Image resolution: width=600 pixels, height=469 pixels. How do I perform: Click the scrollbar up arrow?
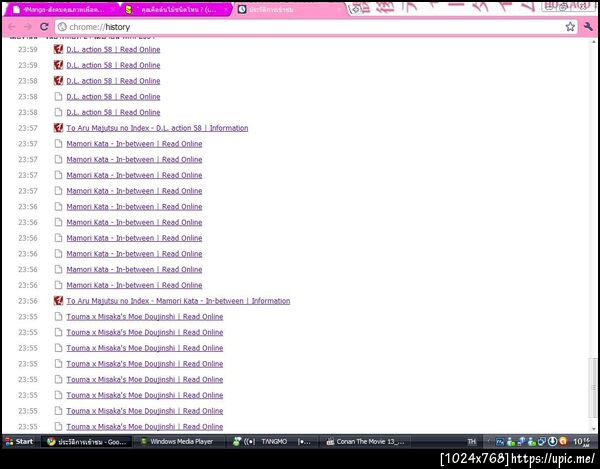point(593,41)
